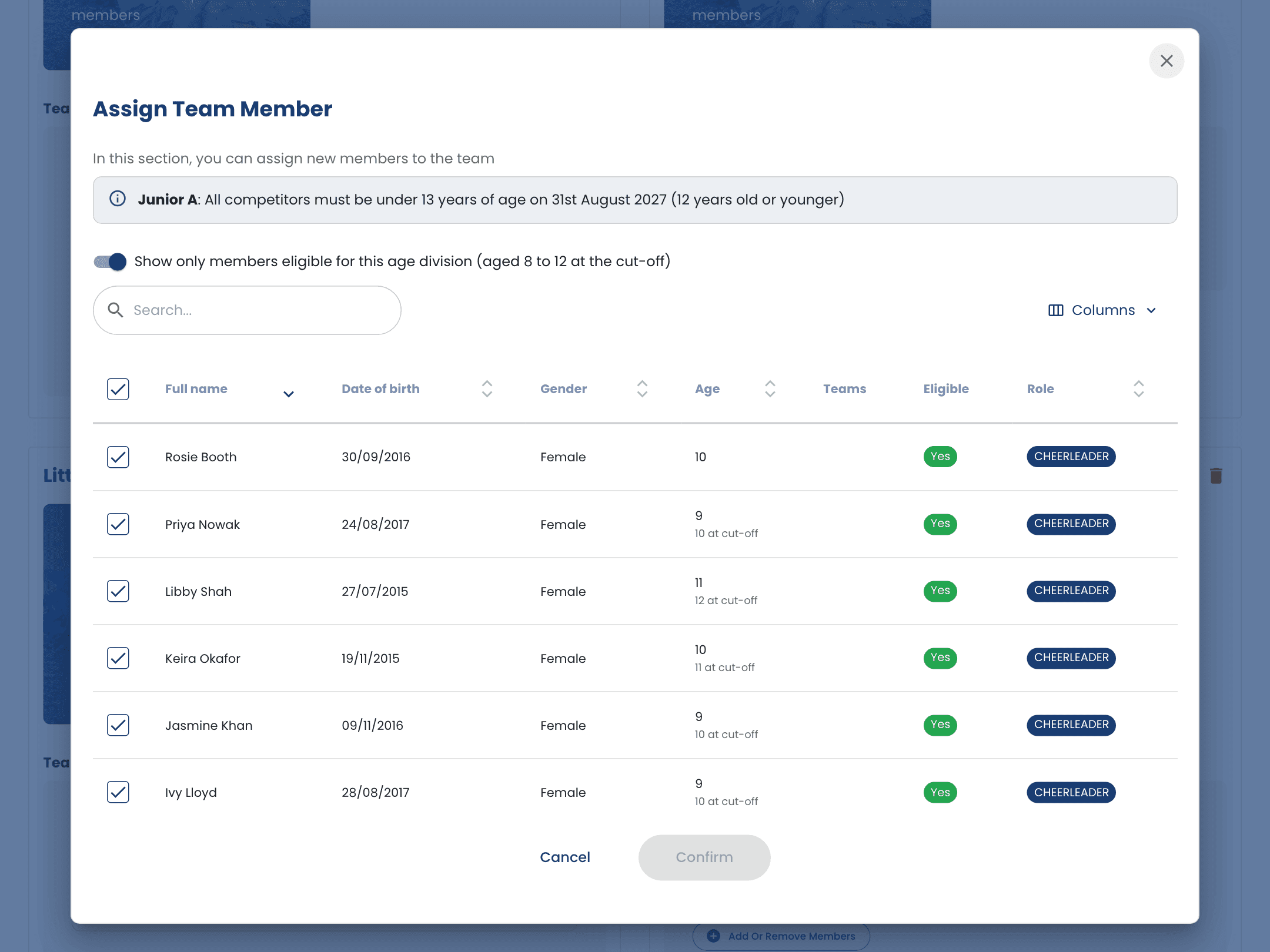Focus the Search input field
The image size is (1270, 952).
pyautogui.click(x=247, y=310)
